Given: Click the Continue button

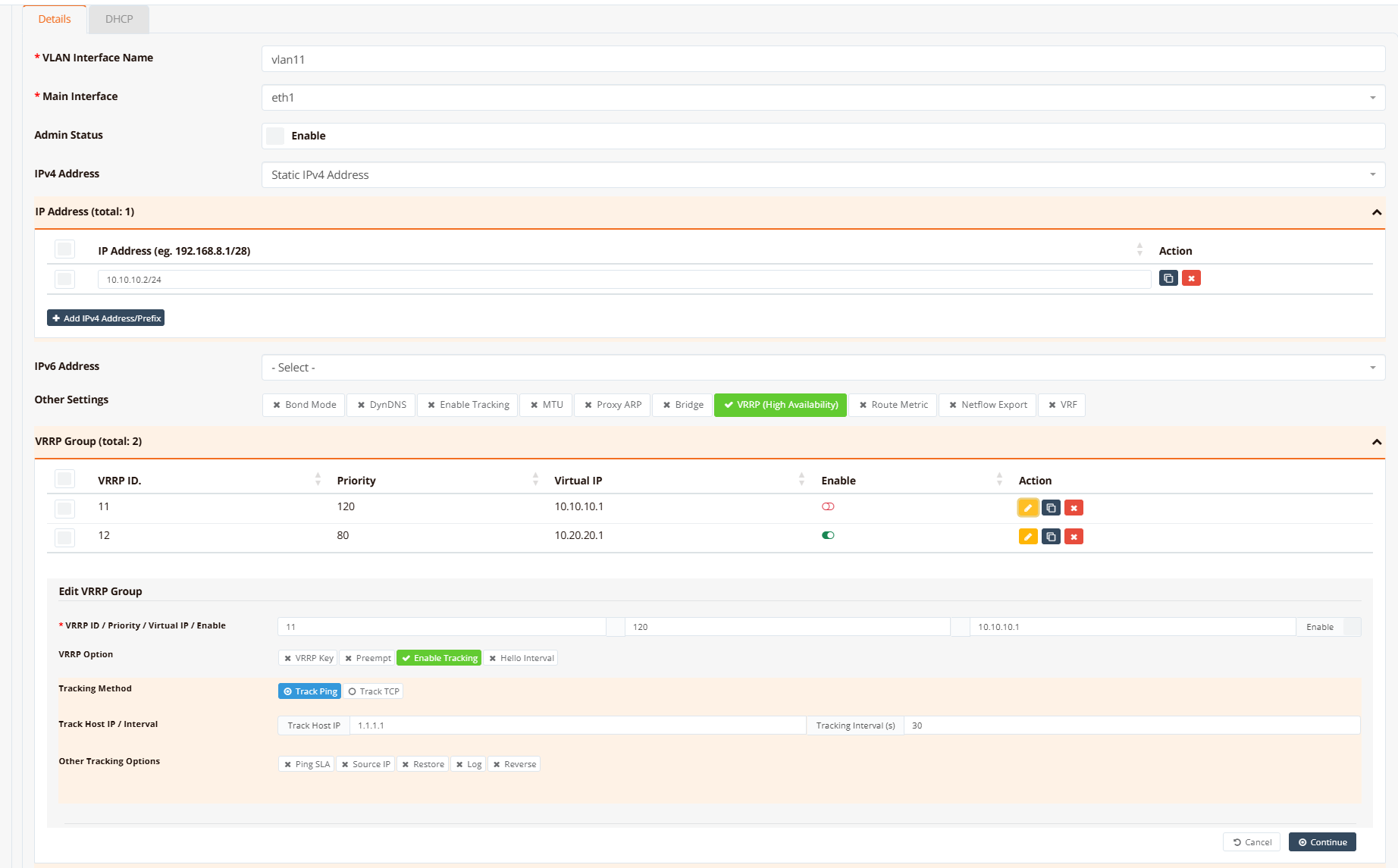Looking at the screenshot, I should [1321, 842].
